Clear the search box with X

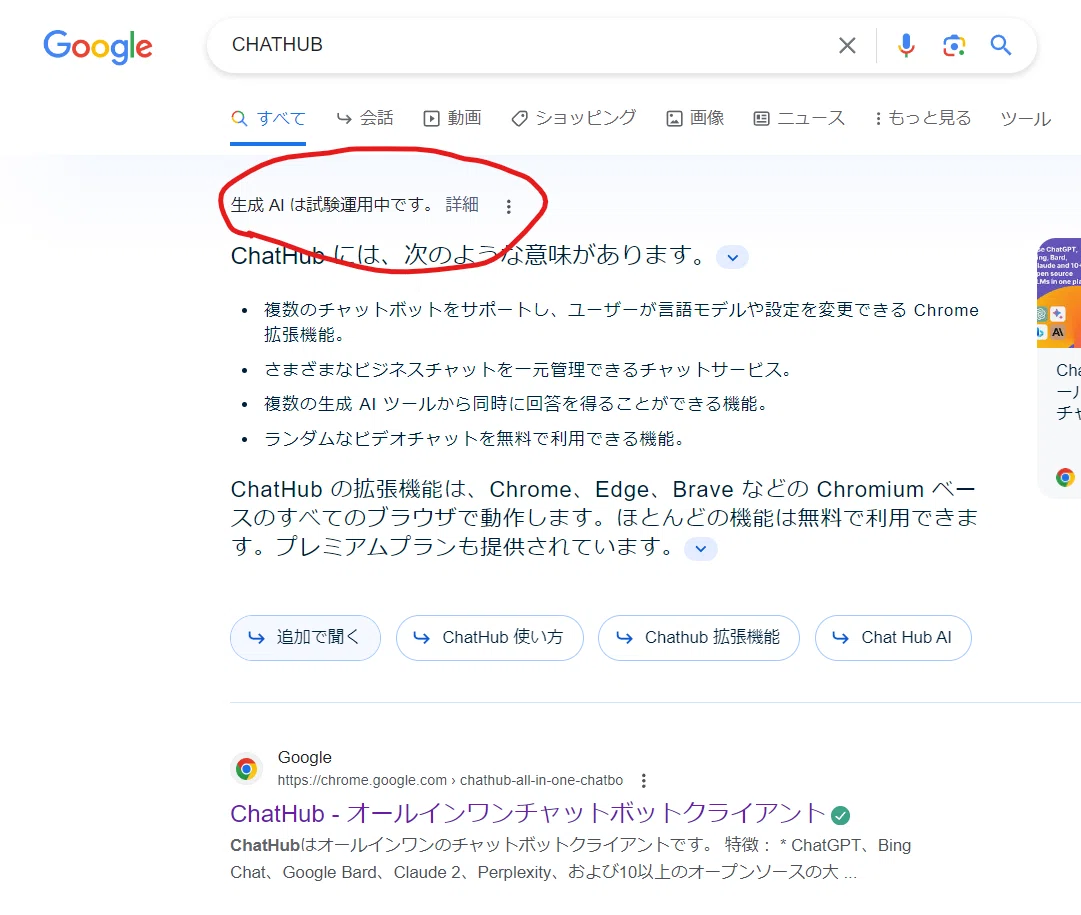[x=847, y=46]
